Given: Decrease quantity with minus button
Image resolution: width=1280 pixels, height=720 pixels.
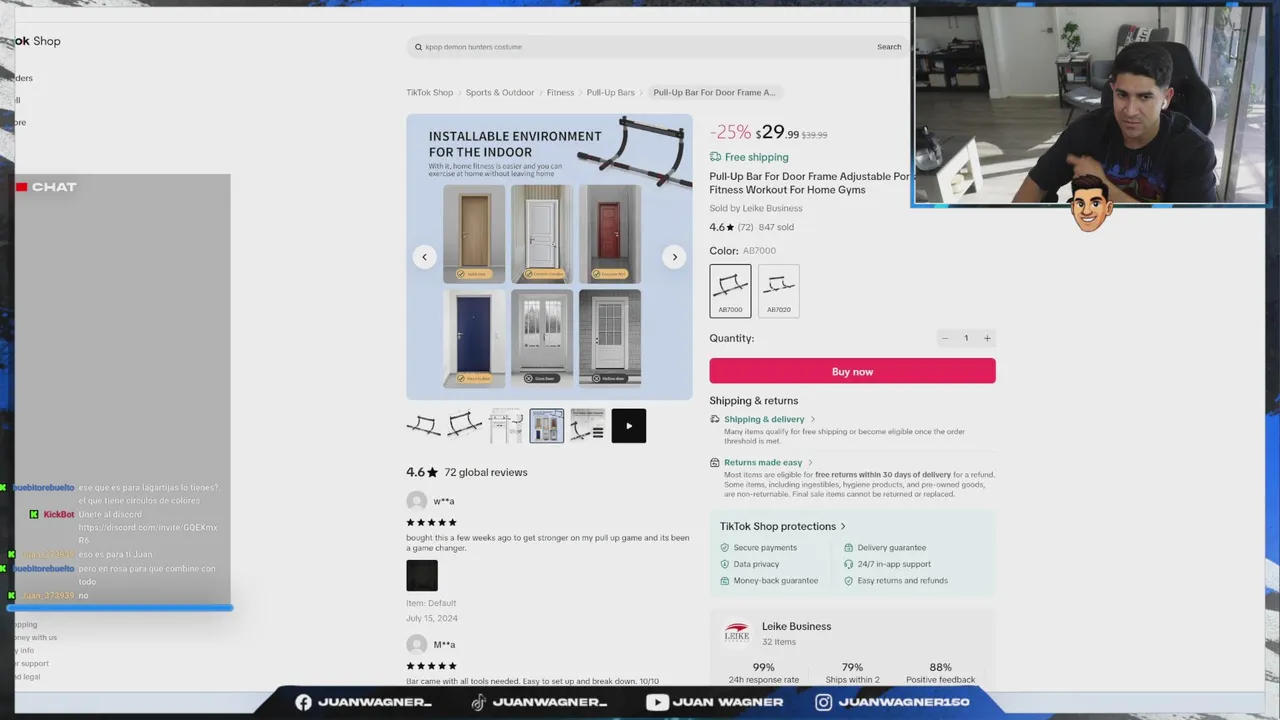Looking at the screenshot, I should (944, 338).
